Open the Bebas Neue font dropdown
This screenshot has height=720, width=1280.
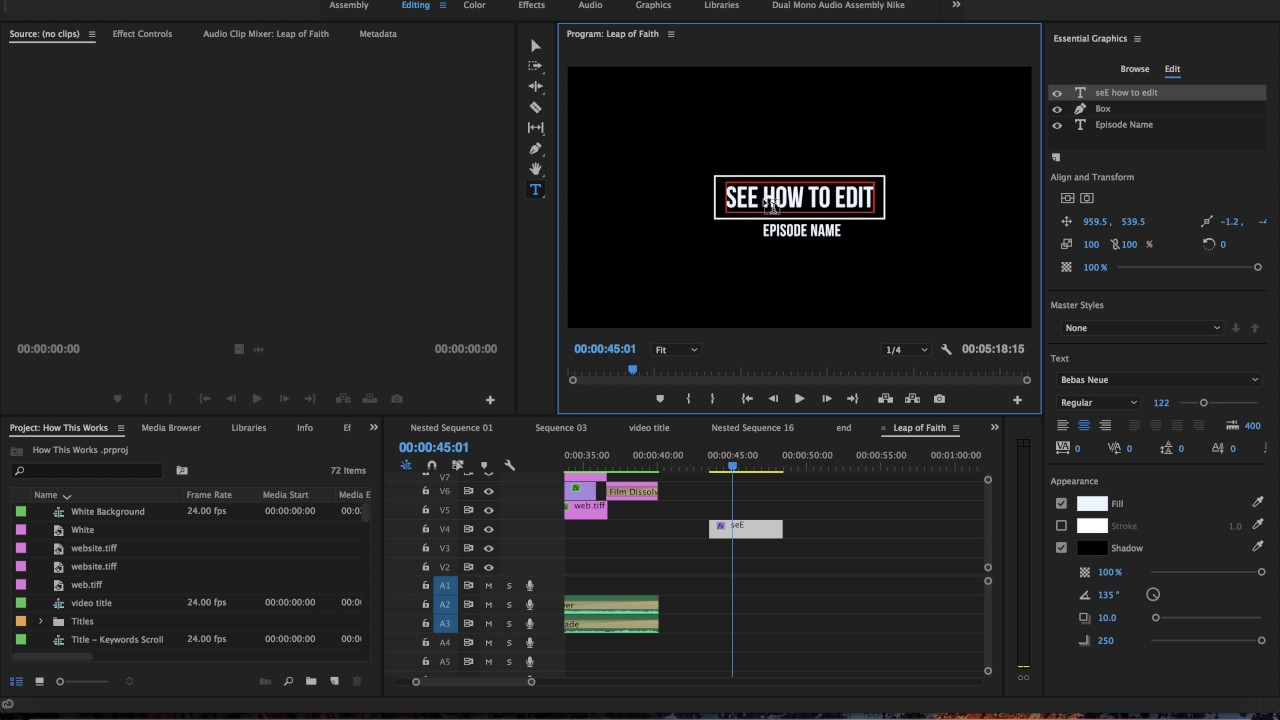pos(1158,380)
